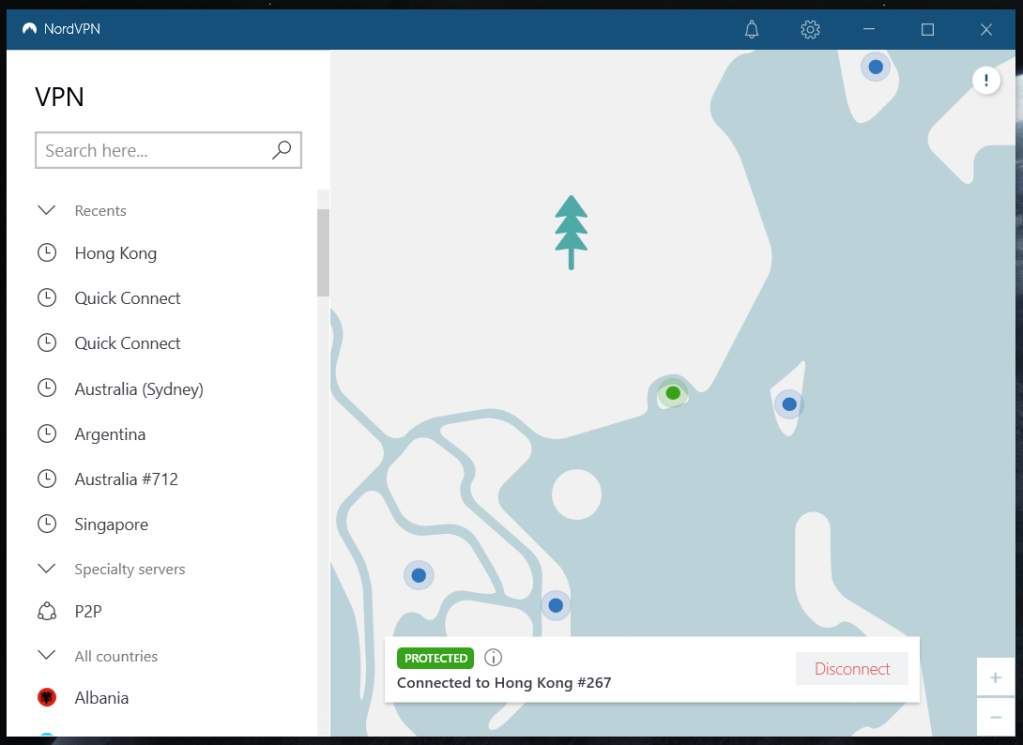Select the green connected server pin
This screenshot has width=1023, height=745.
pos(673,393)
